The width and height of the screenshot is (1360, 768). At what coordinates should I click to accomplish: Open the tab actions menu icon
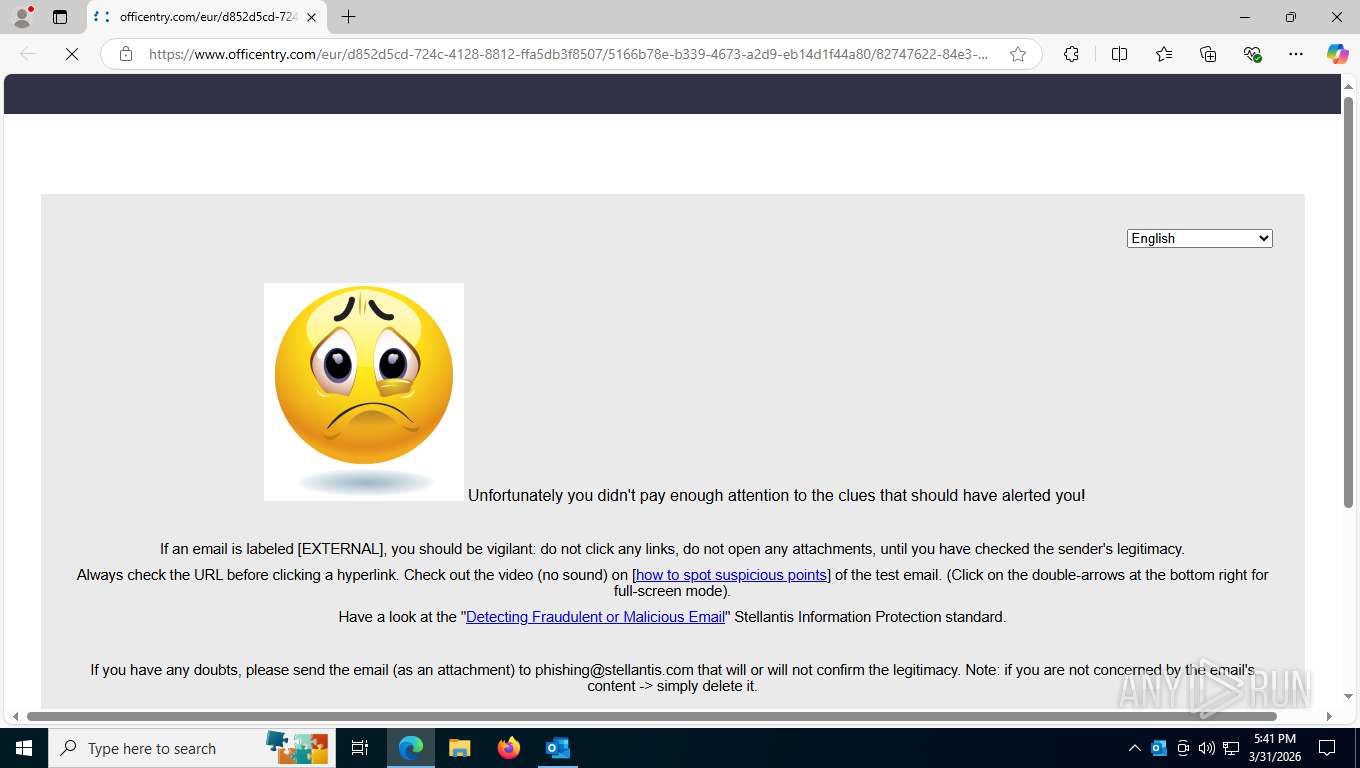(60, 17)
